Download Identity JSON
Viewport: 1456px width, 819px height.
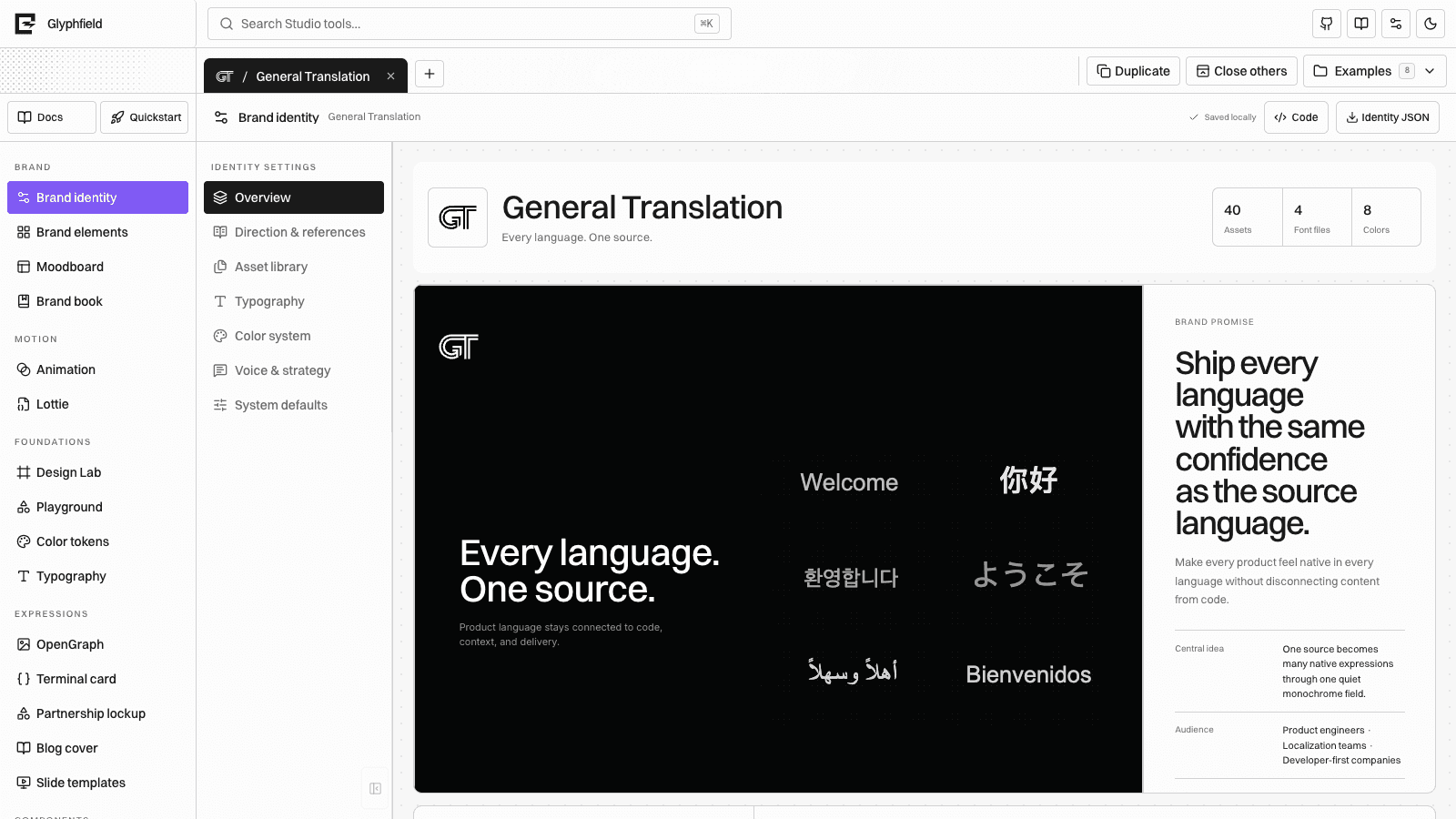pyautogui.click(x=1387, y=117)
